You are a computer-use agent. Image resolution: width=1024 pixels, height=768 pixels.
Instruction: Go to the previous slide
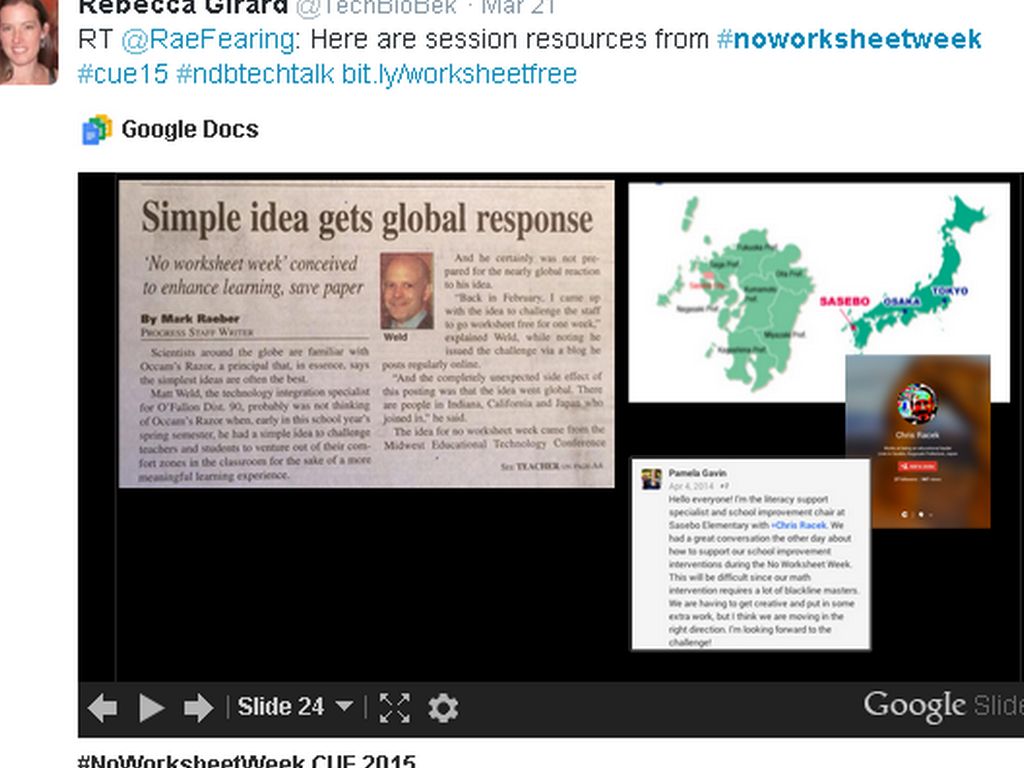pyautogui.click(x=102, y=708)
